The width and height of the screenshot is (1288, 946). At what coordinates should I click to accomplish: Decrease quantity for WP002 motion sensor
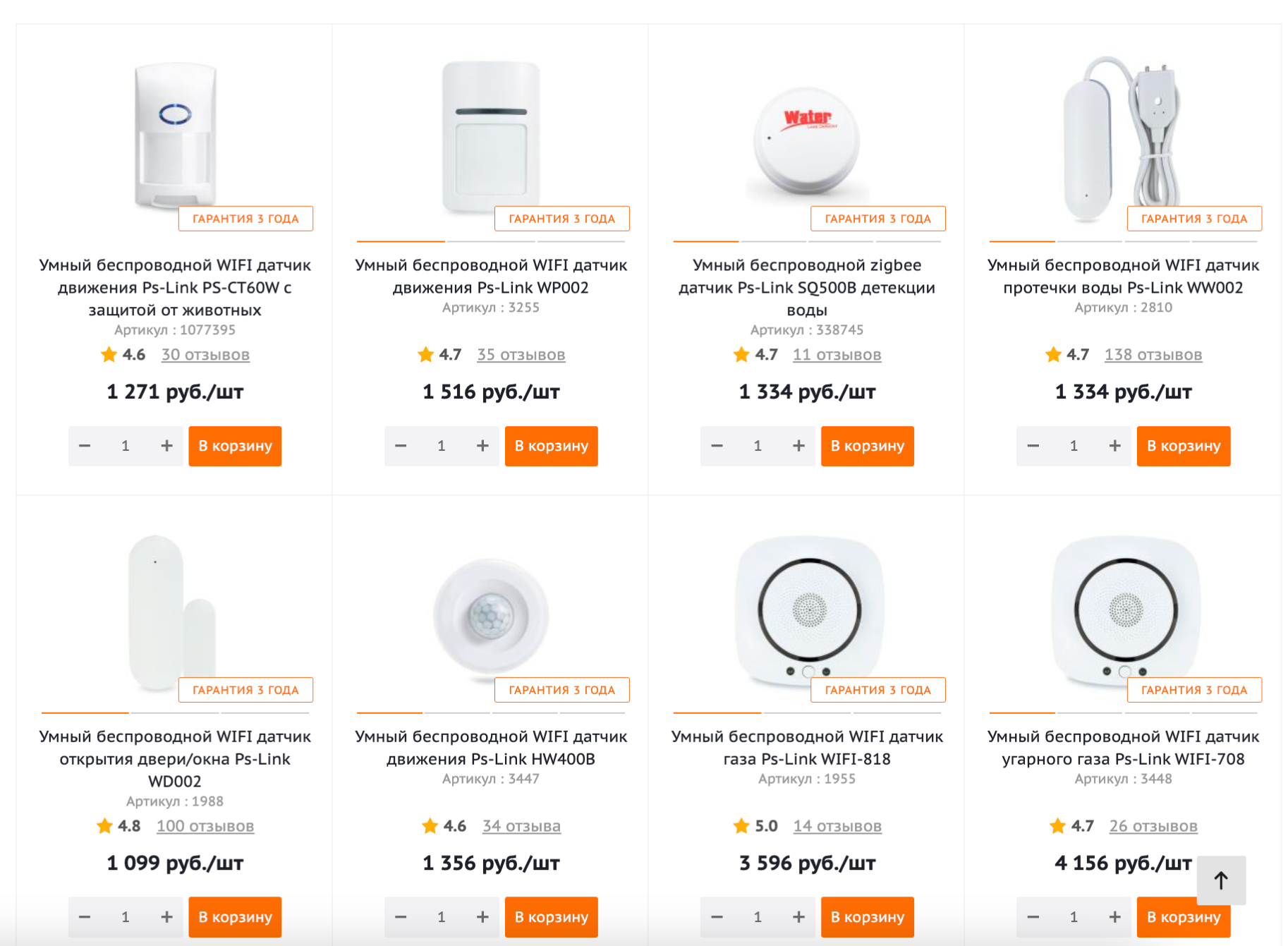click(x=401, y=446)
